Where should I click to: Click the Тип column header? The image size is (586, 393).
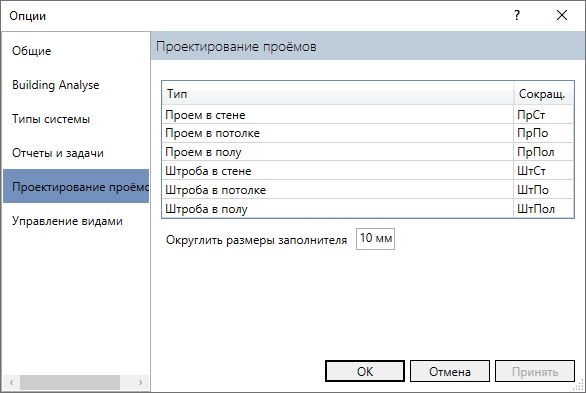pos(338,94)
